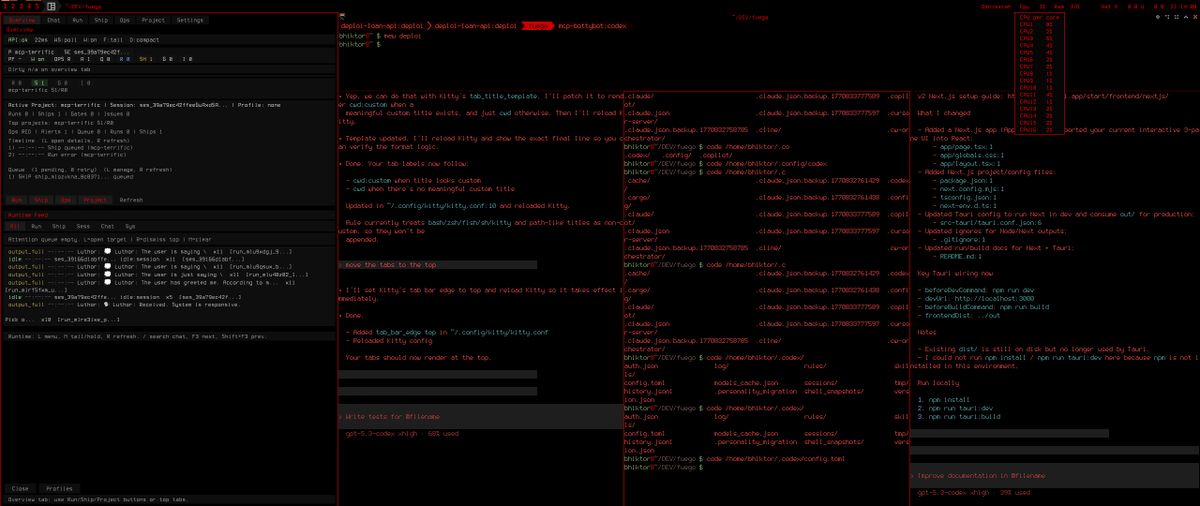Click the red Project button above Runtime Feed
This screenshot has width=1200, height=506.
click(96, 200)
